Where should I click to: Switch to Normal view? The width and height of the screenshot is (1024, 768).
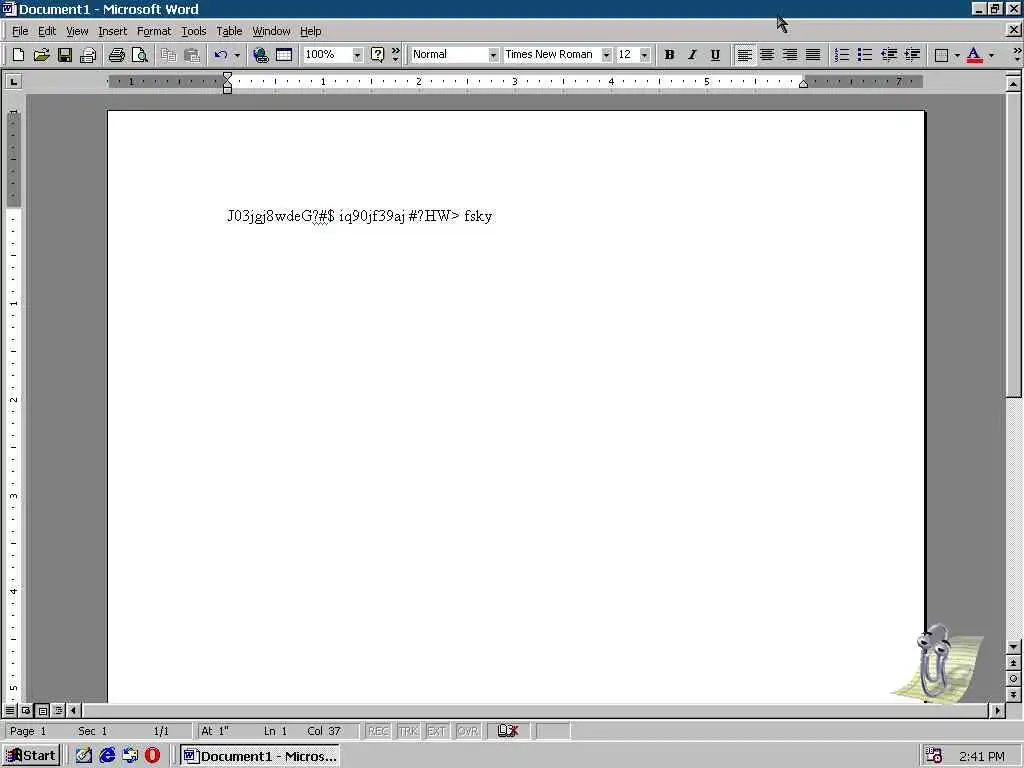click(x=10, y=710)
